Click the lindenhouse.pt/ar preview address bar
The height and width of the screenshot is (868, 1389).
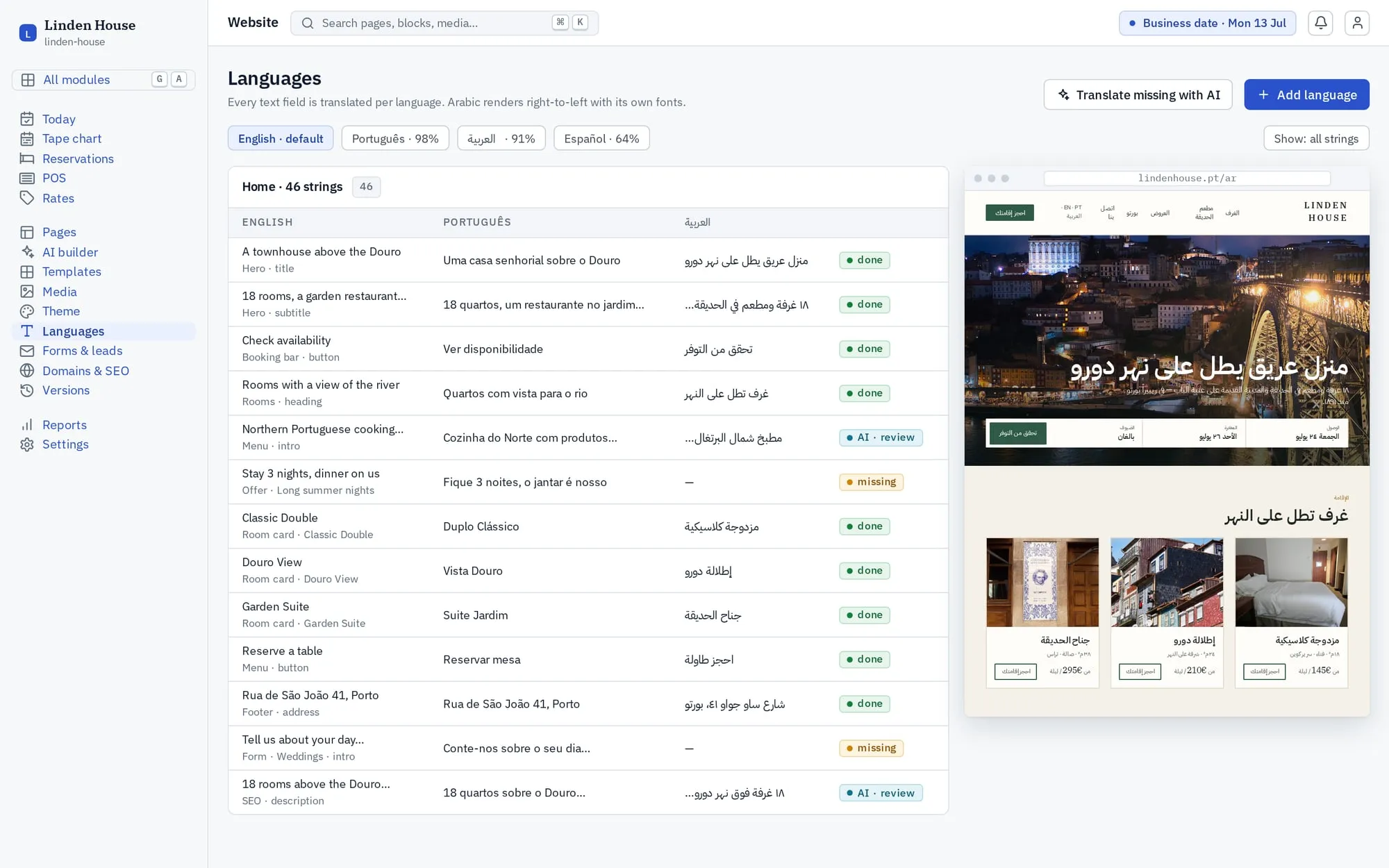(1187, 178)
